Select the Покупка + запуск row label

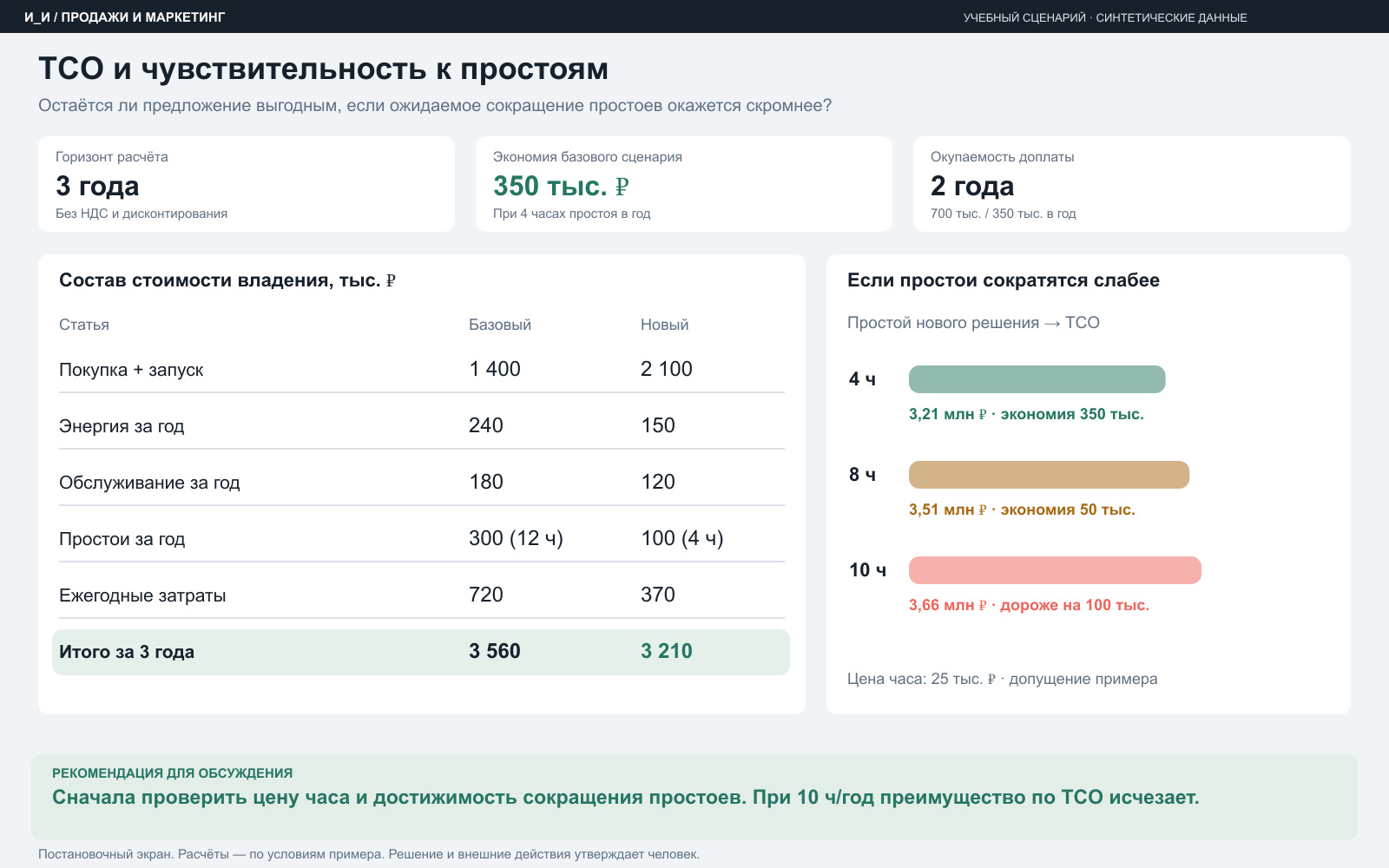click(x=131, y=370)
